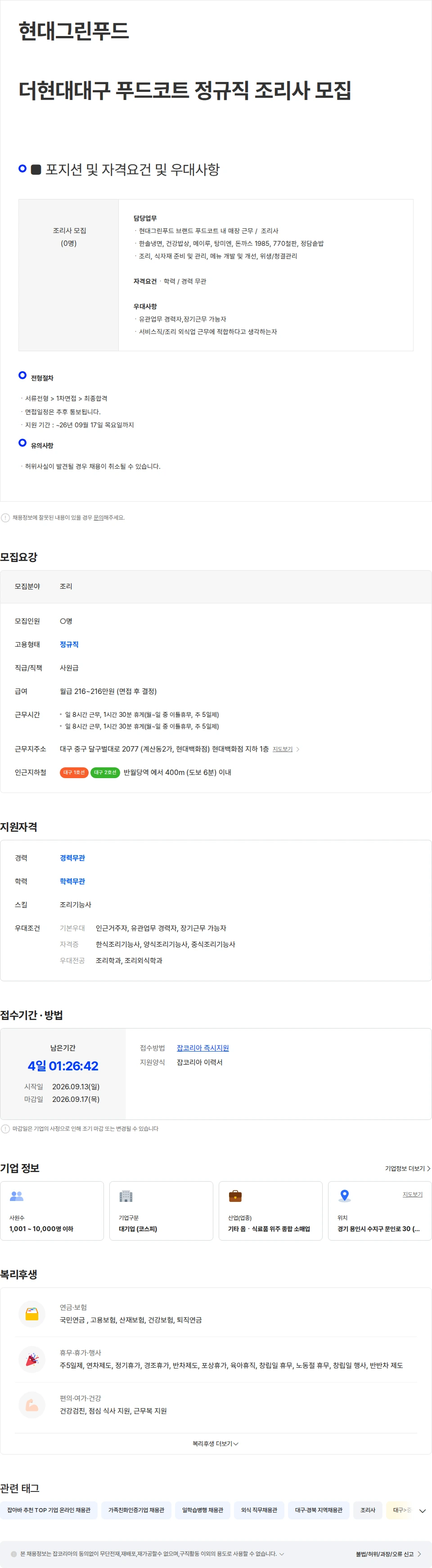Expand the related tags list chevron
The width and height of the screenshot is (432, 1568).
coord(422,1511)
